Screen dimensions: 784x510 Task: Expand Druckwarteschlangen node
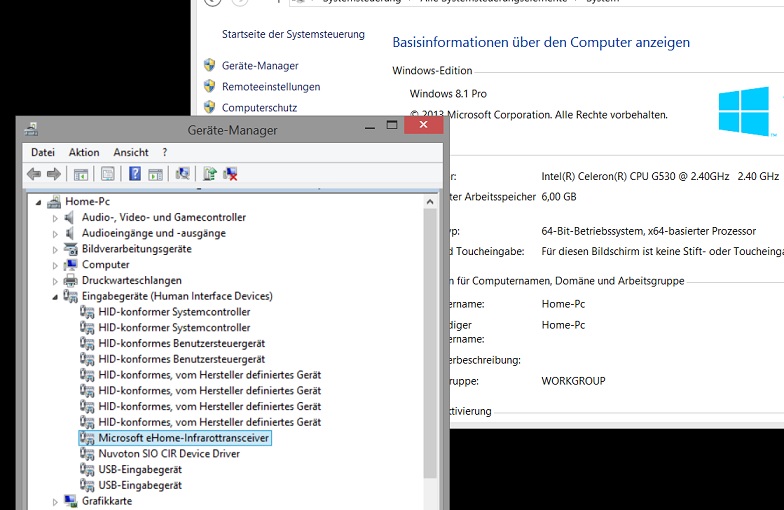point(55,281)
